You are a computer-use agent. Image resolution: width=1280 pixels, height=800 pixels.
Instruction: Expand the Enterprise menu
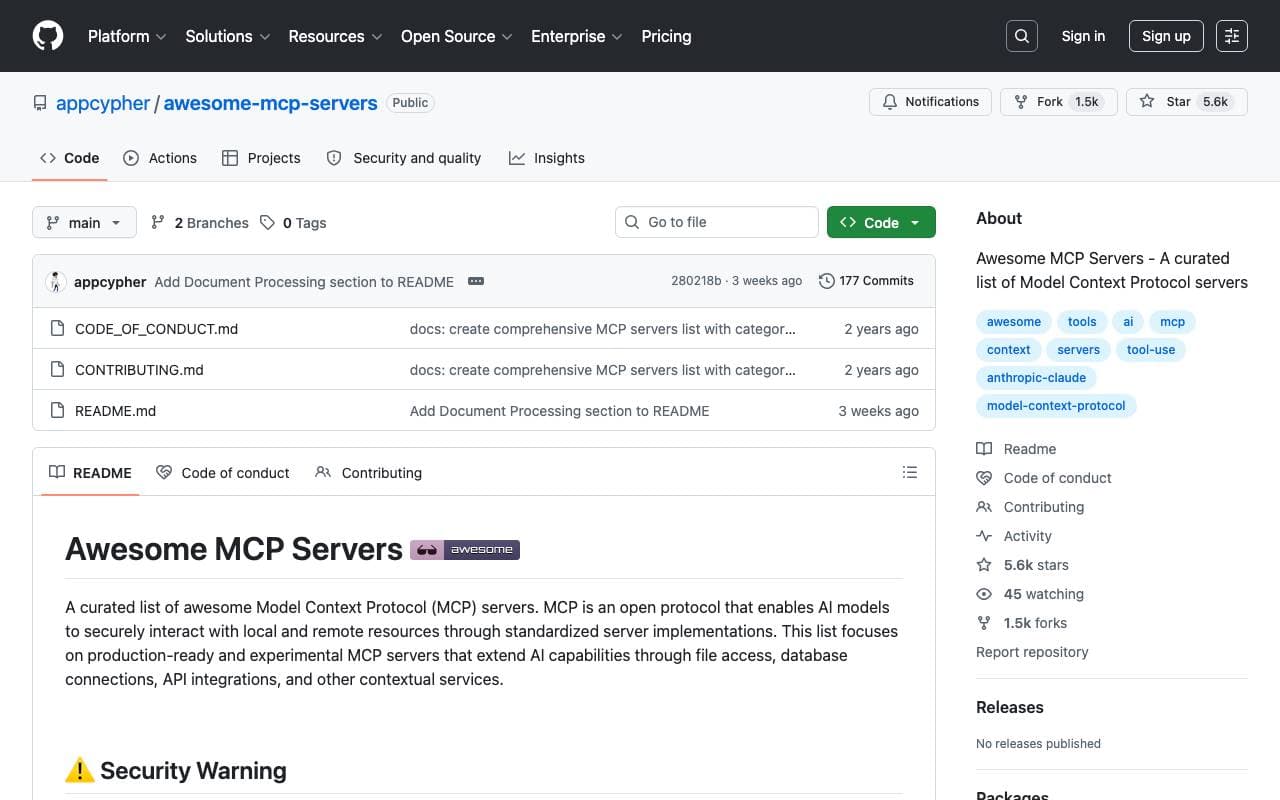[577, 36]
